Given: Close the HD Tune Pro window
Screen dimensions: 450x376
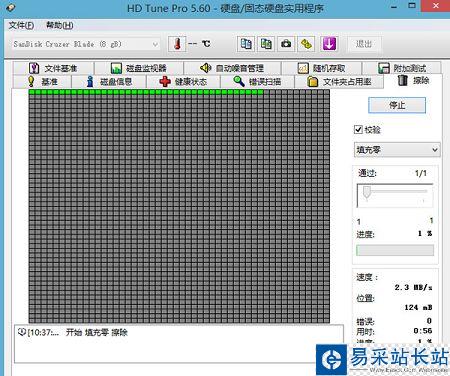Looking at the screenshot, I should click(x=435, y=6).
